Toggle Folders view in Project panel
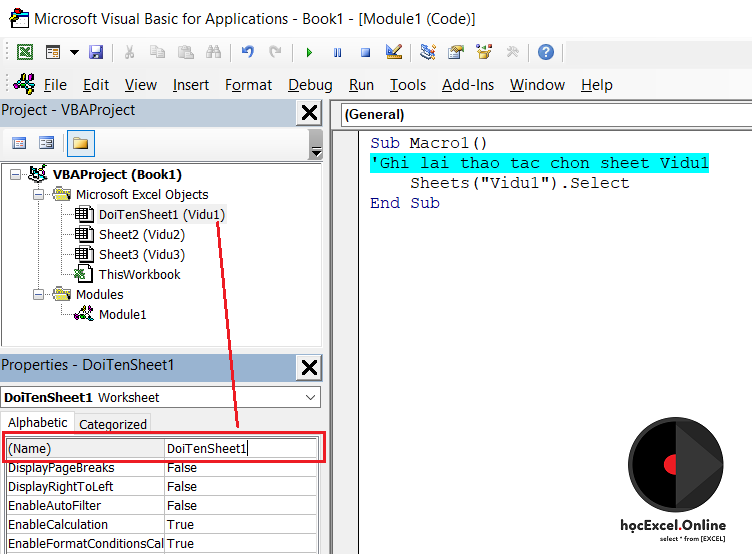 click(81, 143)
